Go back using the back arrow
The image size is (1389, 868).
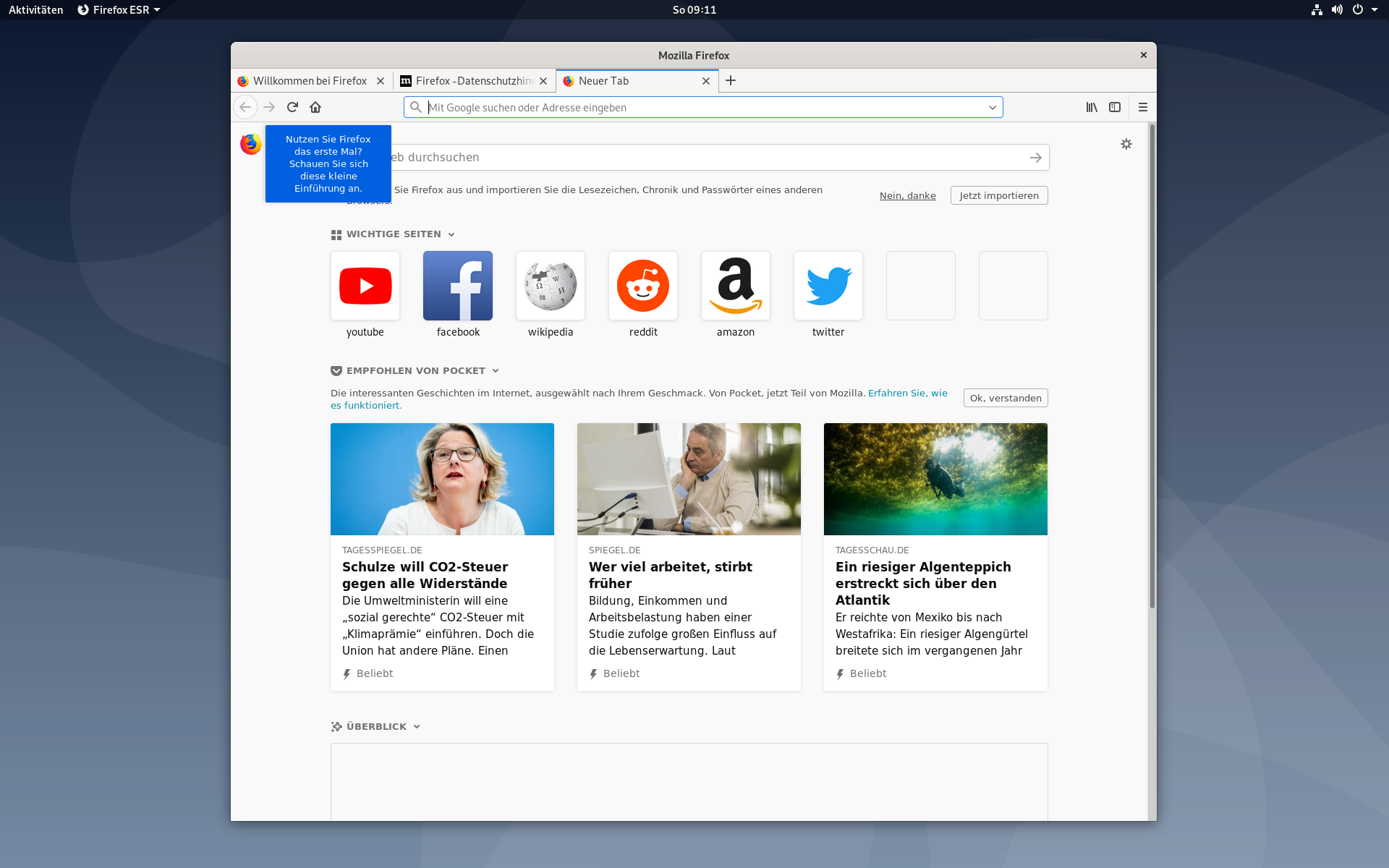pos(245,107)
